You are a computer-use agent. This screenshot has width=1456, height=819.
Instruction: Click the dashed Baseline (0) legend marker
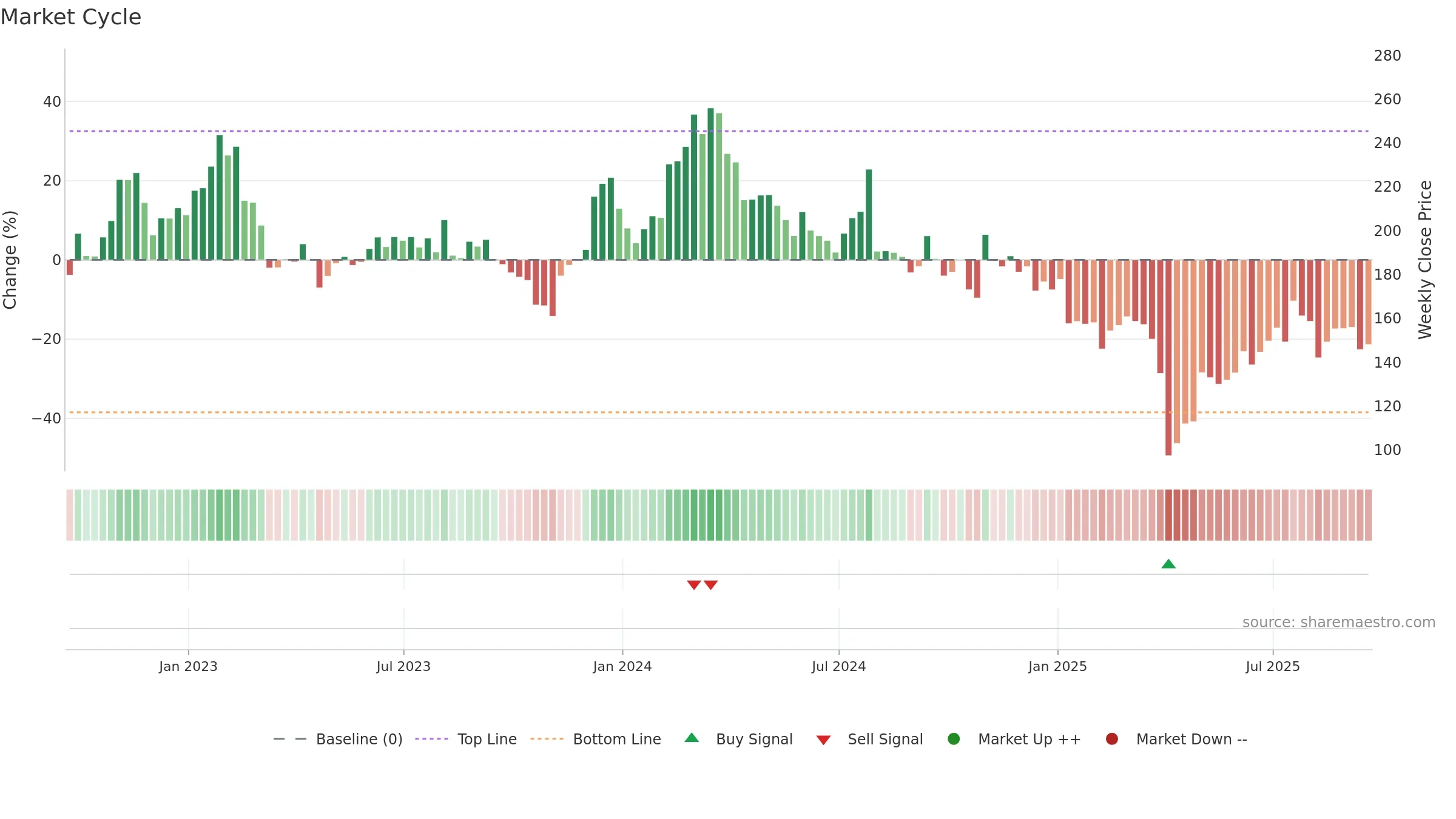[290, 739]
